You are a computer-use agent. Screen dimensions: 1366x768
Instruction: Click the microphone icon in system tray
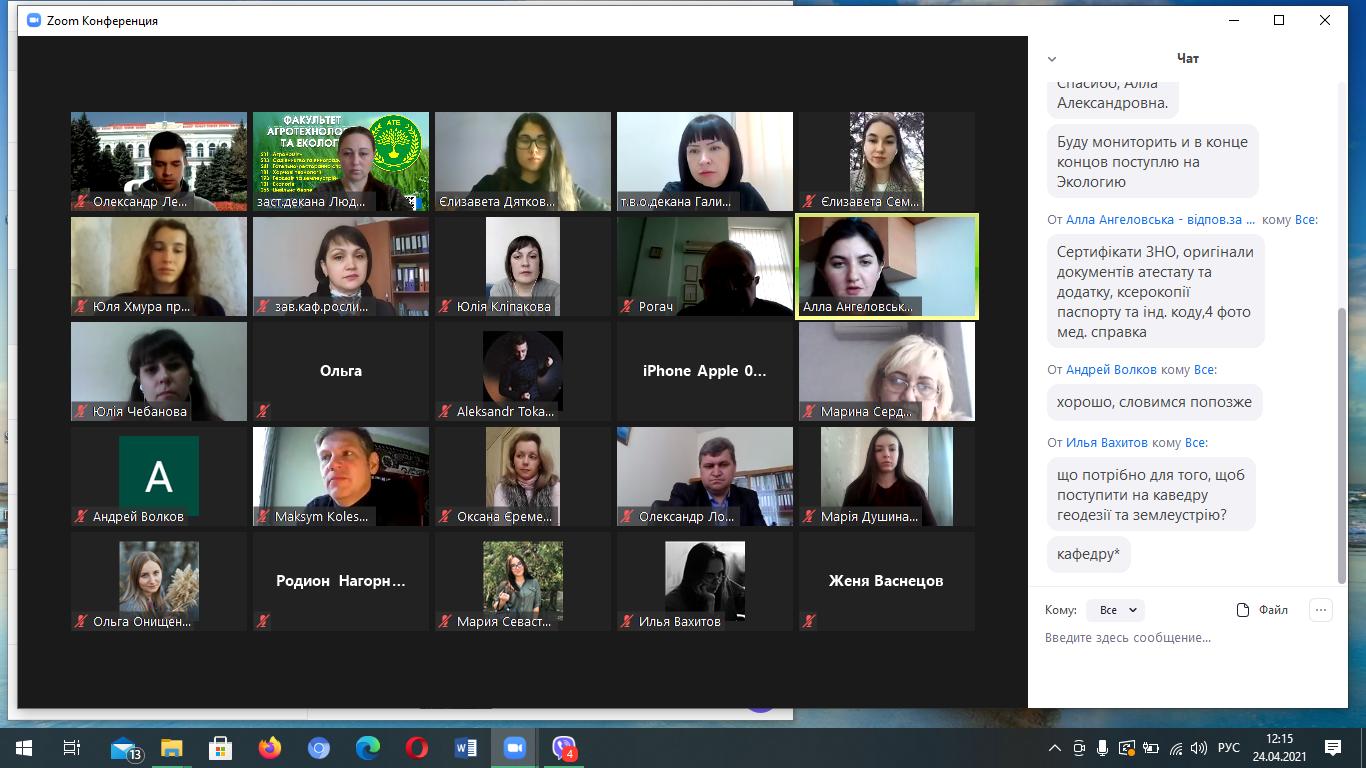[x=1103, y=748]
